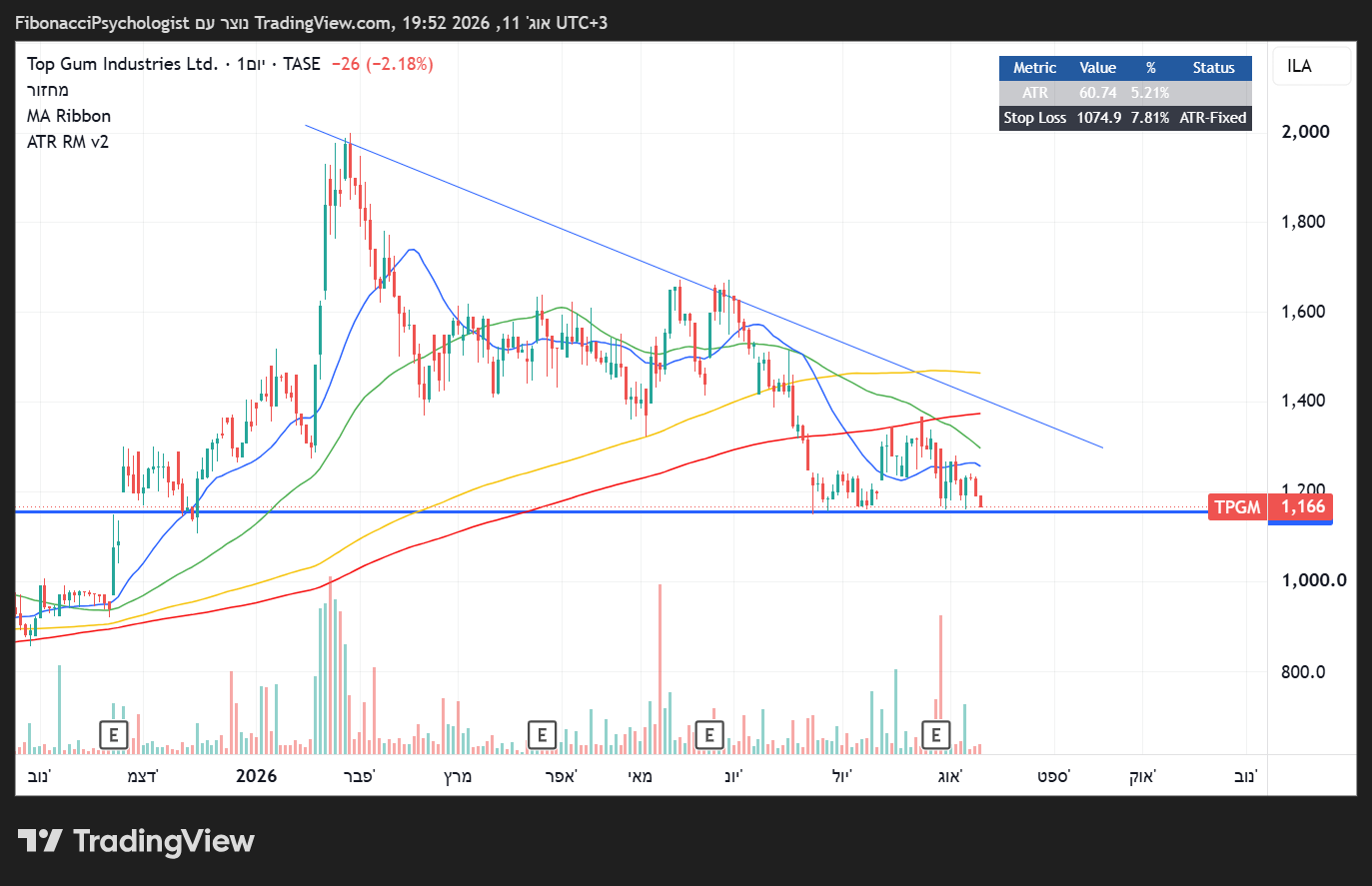
Task: Click the red TPGM symbol label
Action: 1237,506
